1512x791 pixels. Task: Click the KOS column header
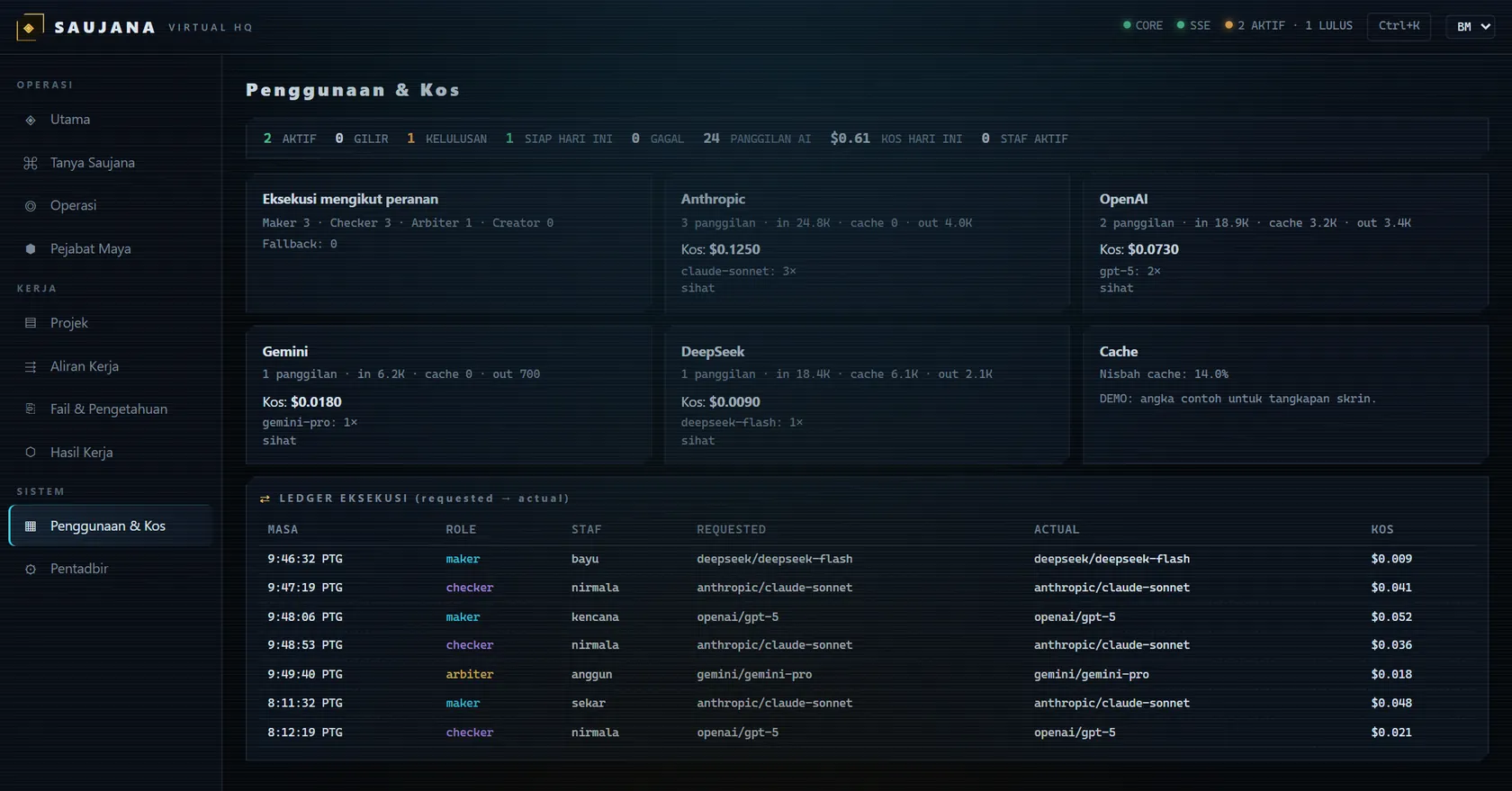[x=1382, y=530]
